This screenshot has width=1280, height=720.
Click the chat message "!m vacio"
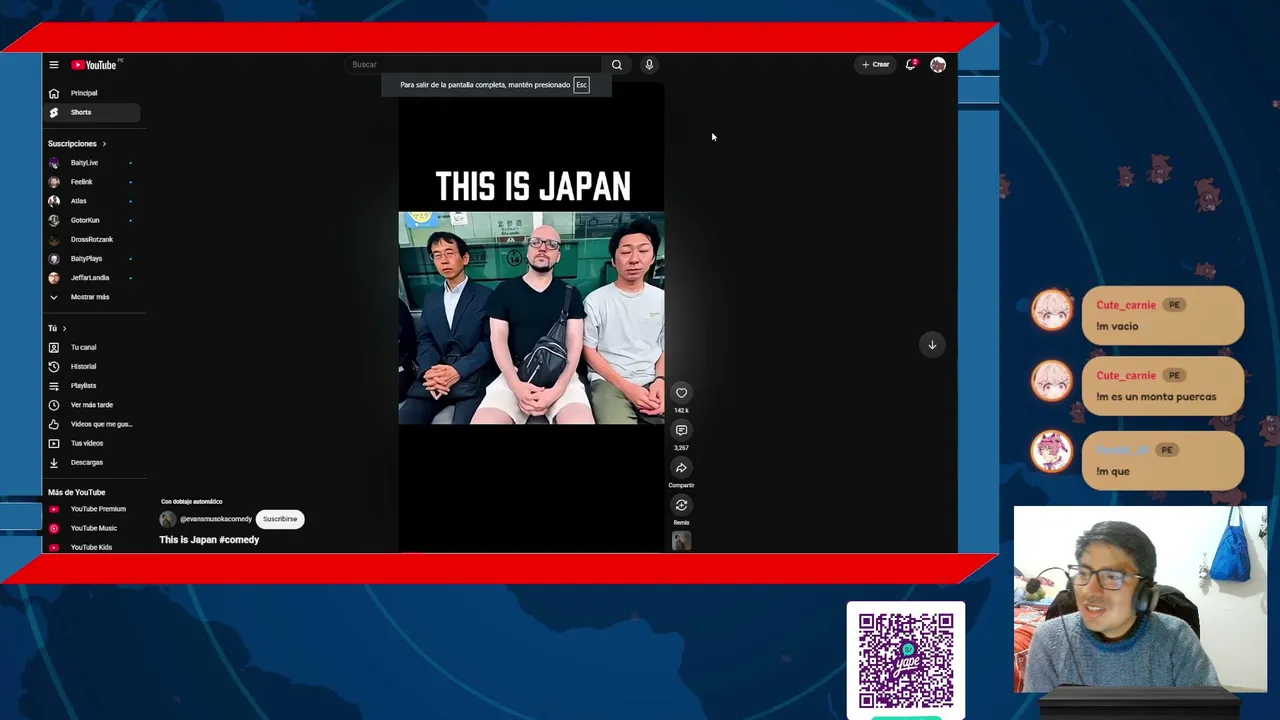(x=1117, y=326)
